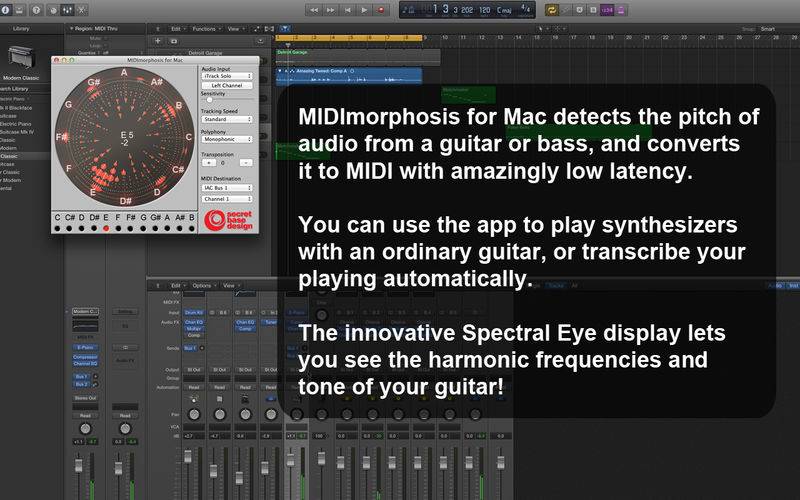Click the duplicate track icon
This screenshot has height=500, width=800.
point(173,41)
